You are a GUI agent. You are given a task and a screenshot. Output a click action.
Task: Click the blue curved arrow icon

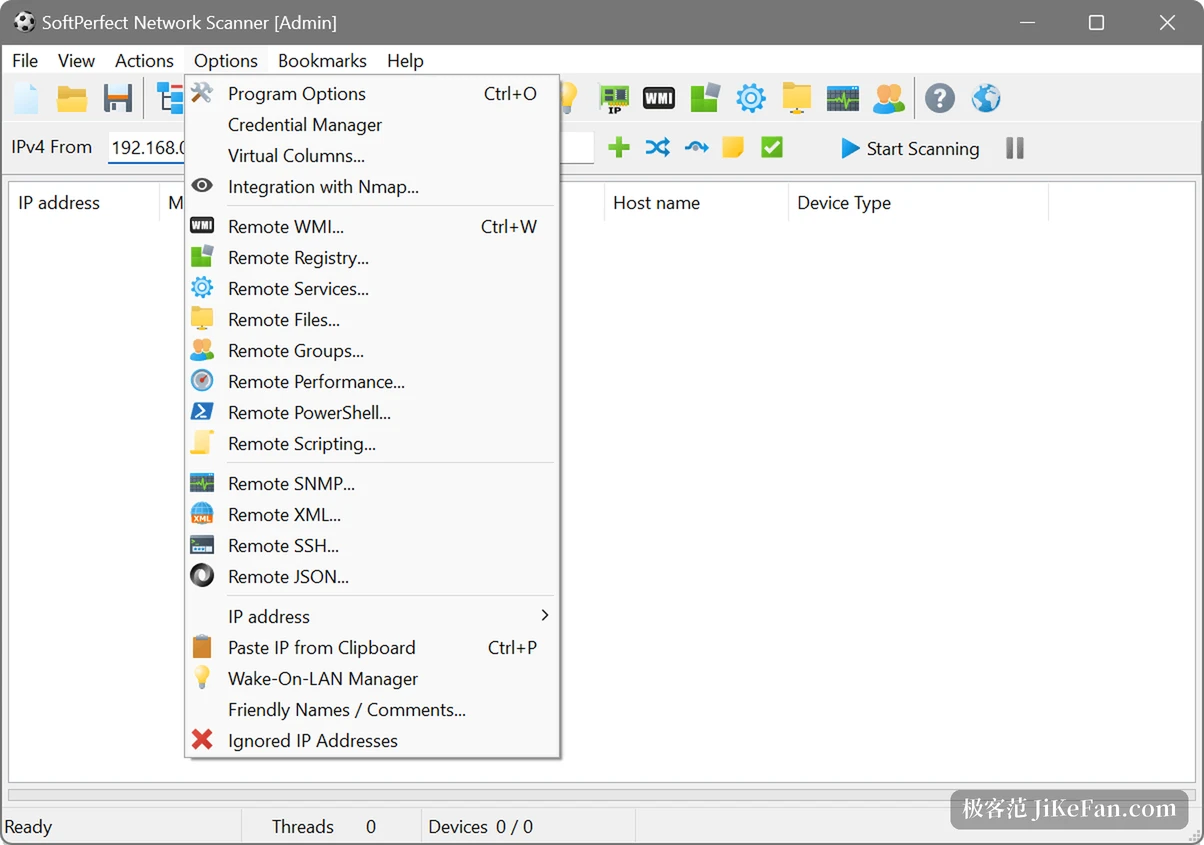(696, 148)
